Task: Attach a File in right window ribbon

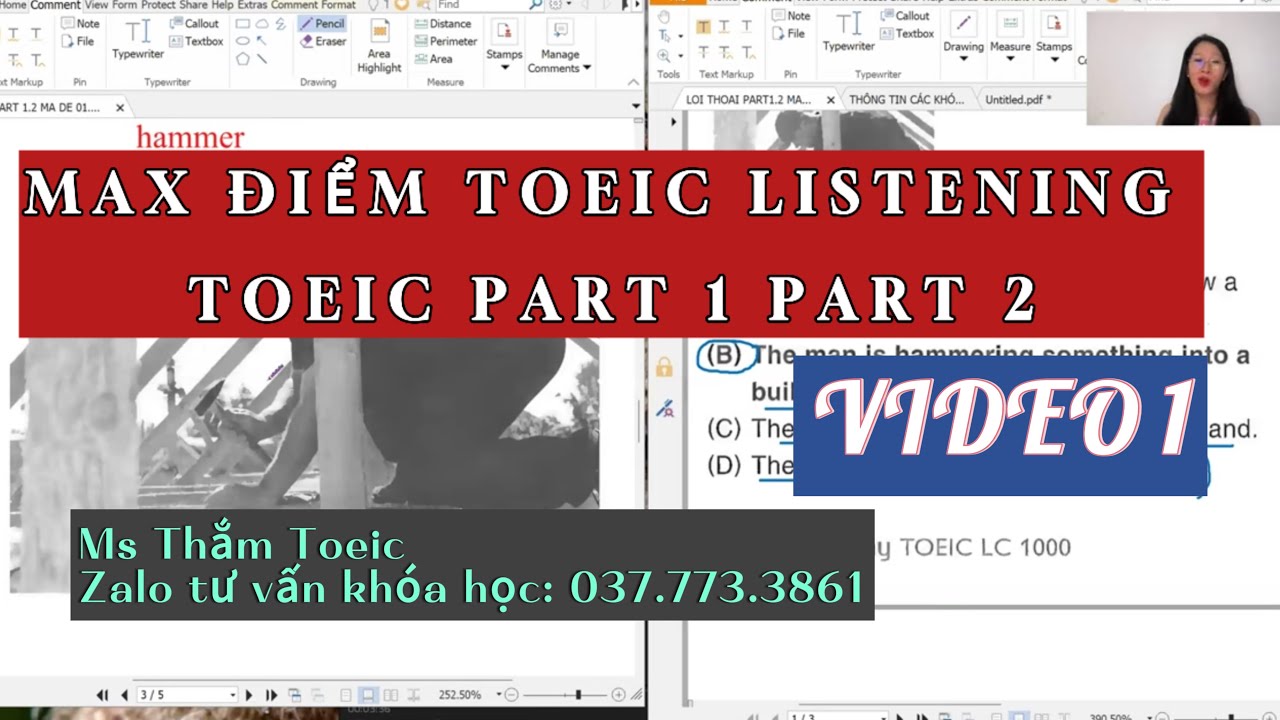Action: [788, 33]
